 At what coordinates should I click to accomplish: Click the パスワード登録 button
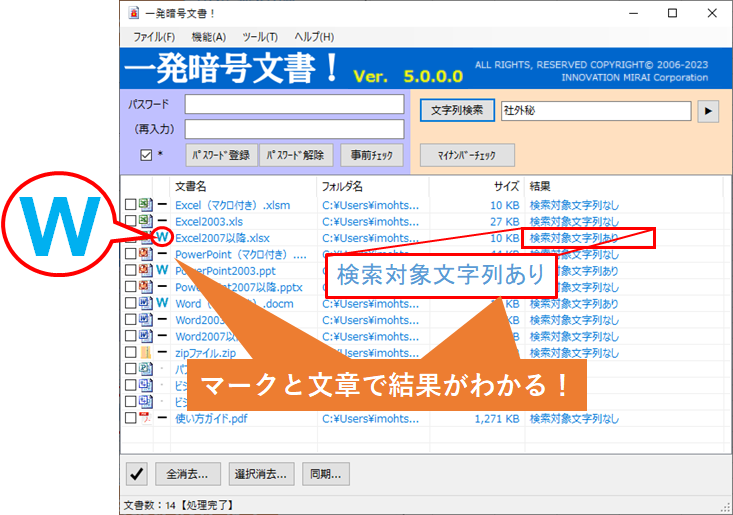(x=222, y=155)
